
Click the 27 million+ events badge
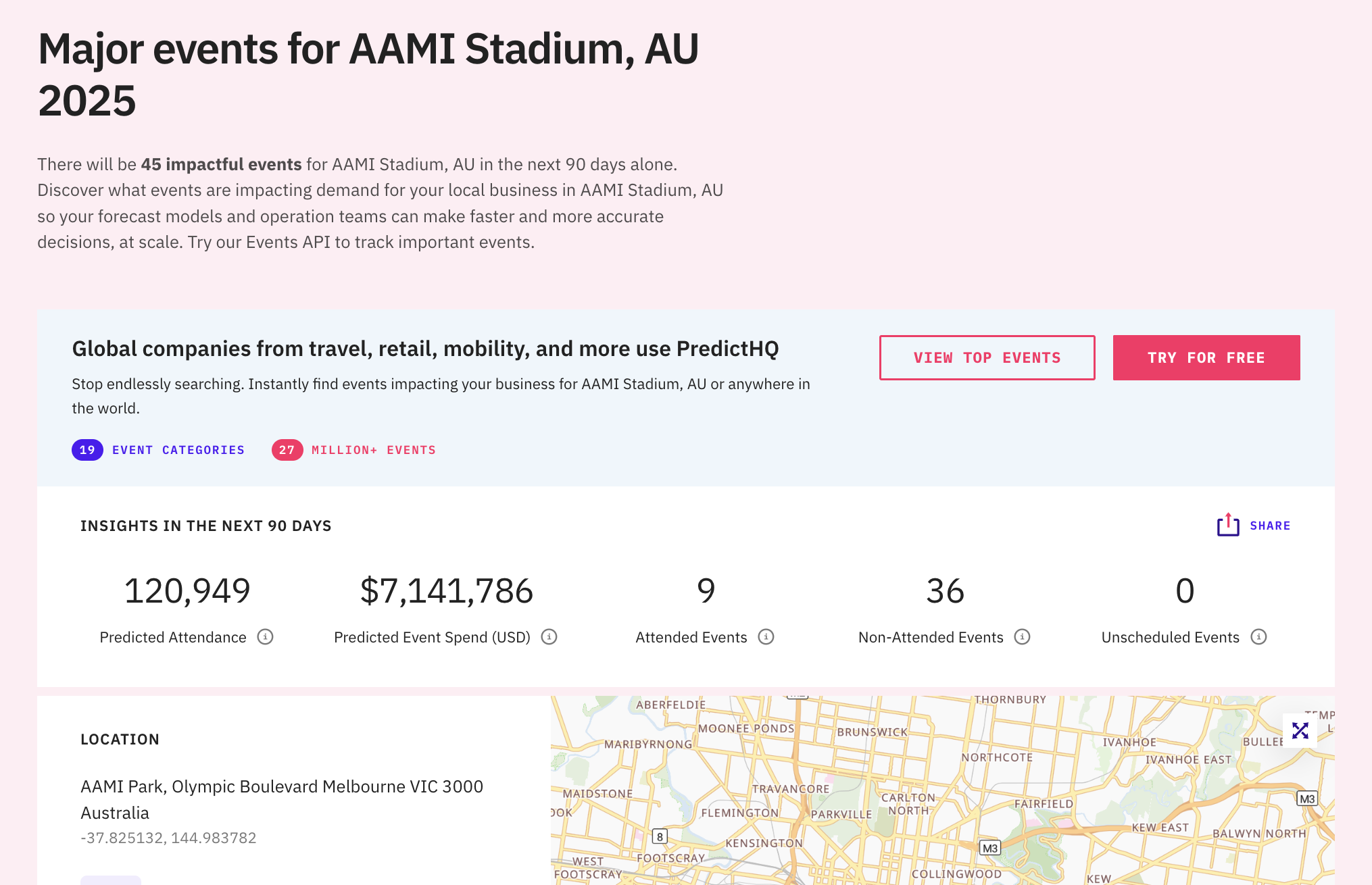tap(287, 450)
